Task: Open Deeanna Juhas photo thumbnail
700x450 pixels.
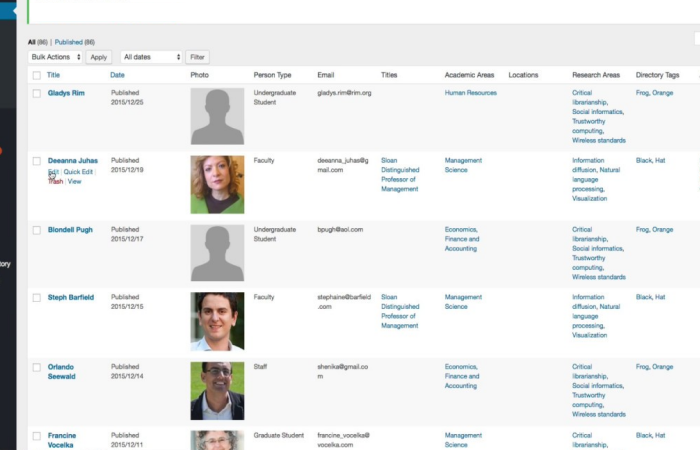Action: point(217,184)
